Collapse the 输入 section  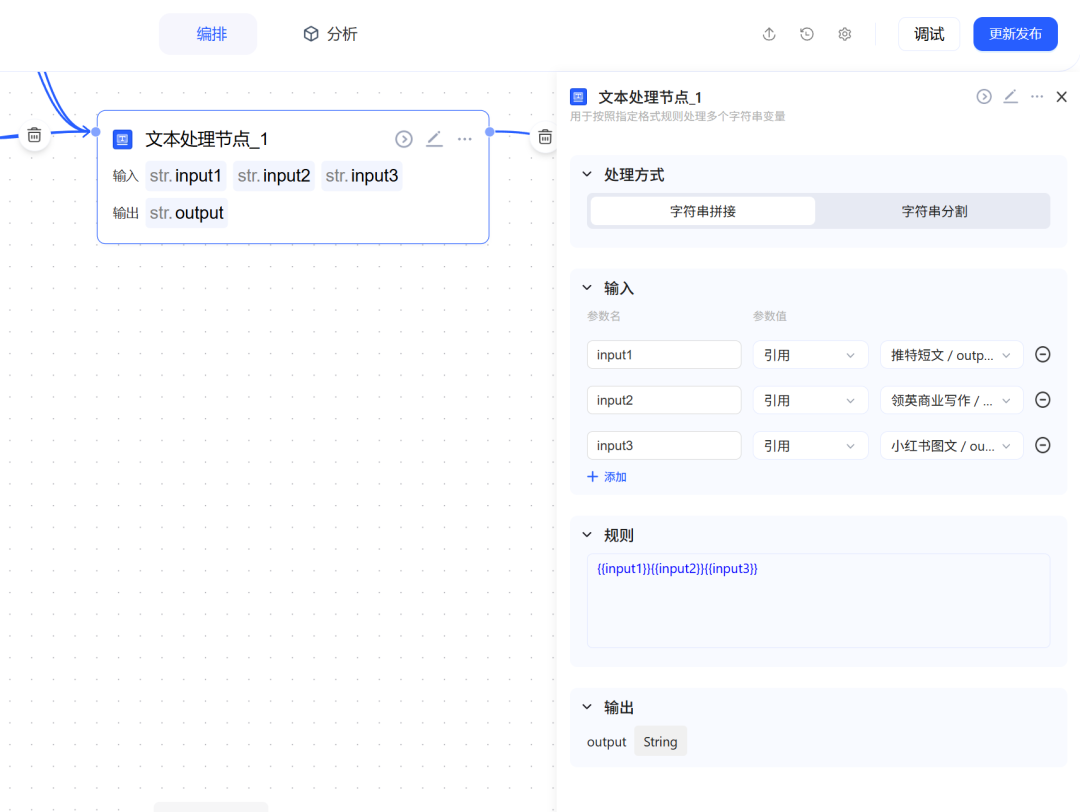click(587, 288)
